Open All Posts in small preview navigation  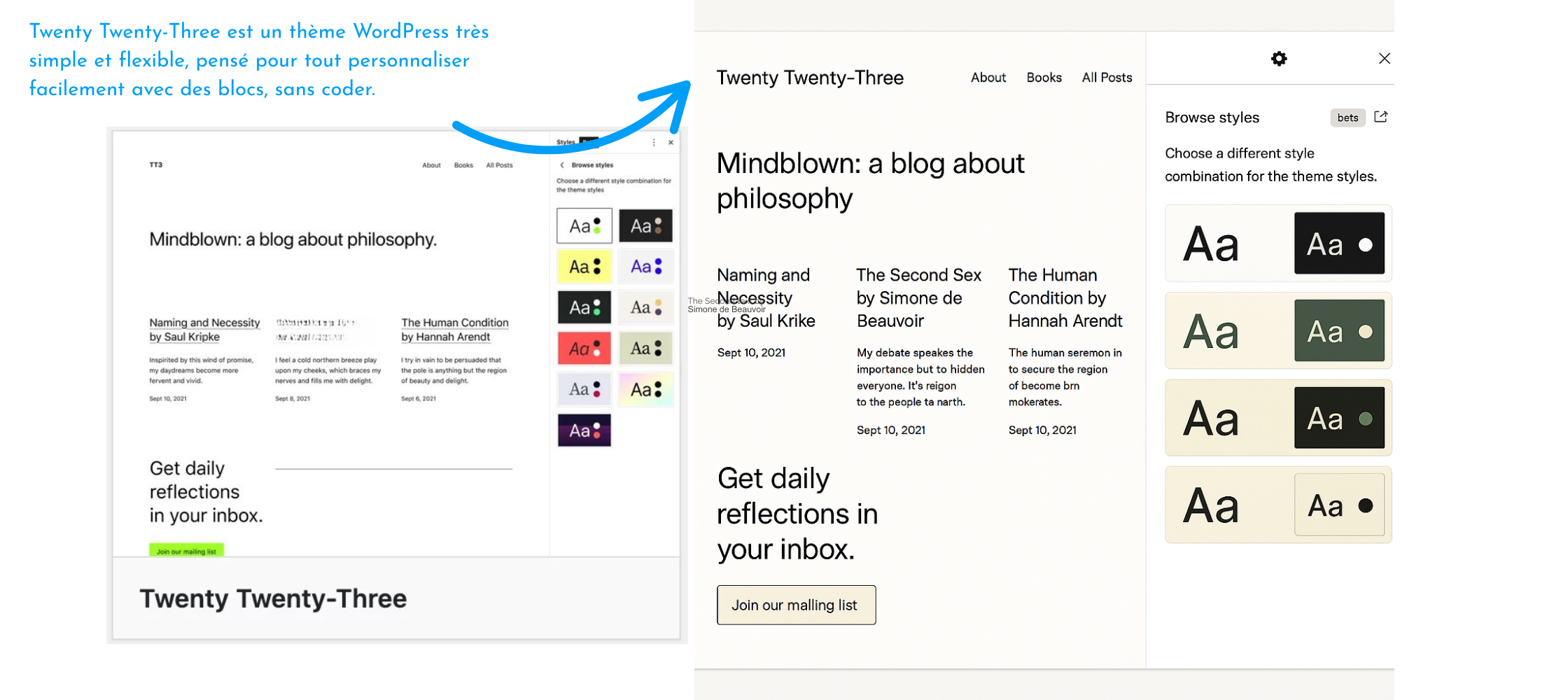click(x=499, y=166)
